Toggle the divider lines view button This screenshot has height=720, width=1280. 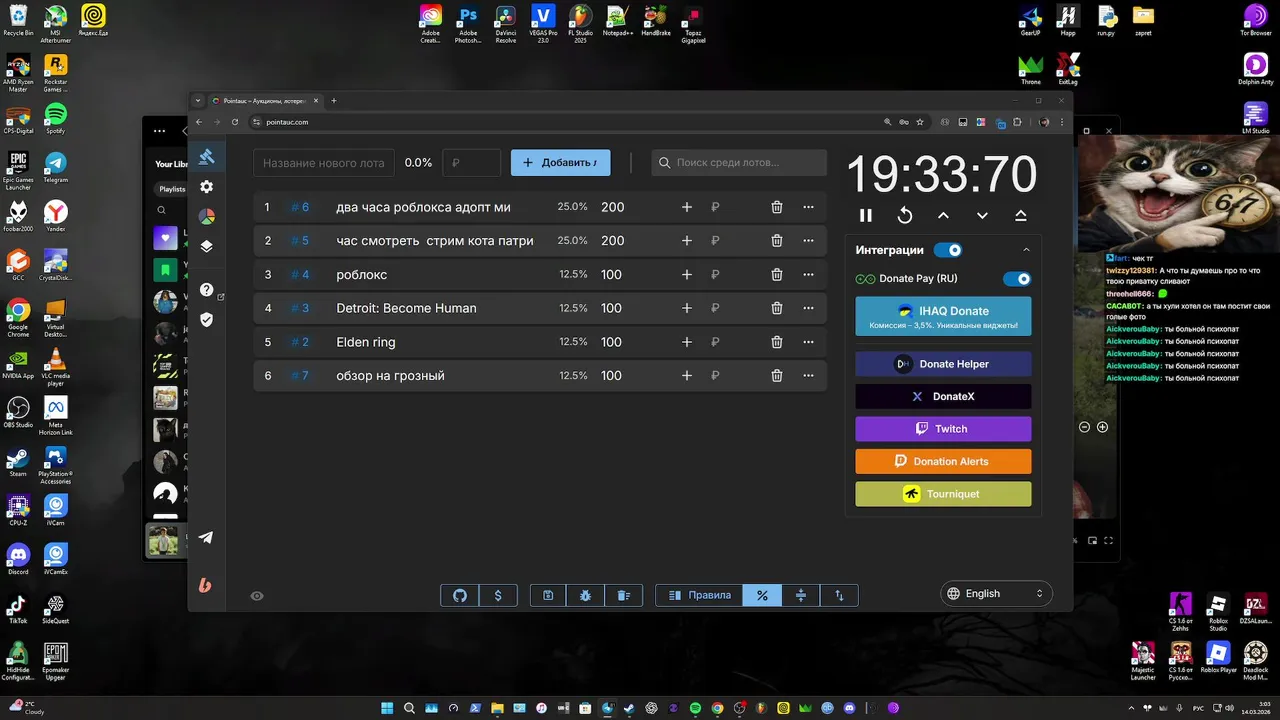click(801, 595)
